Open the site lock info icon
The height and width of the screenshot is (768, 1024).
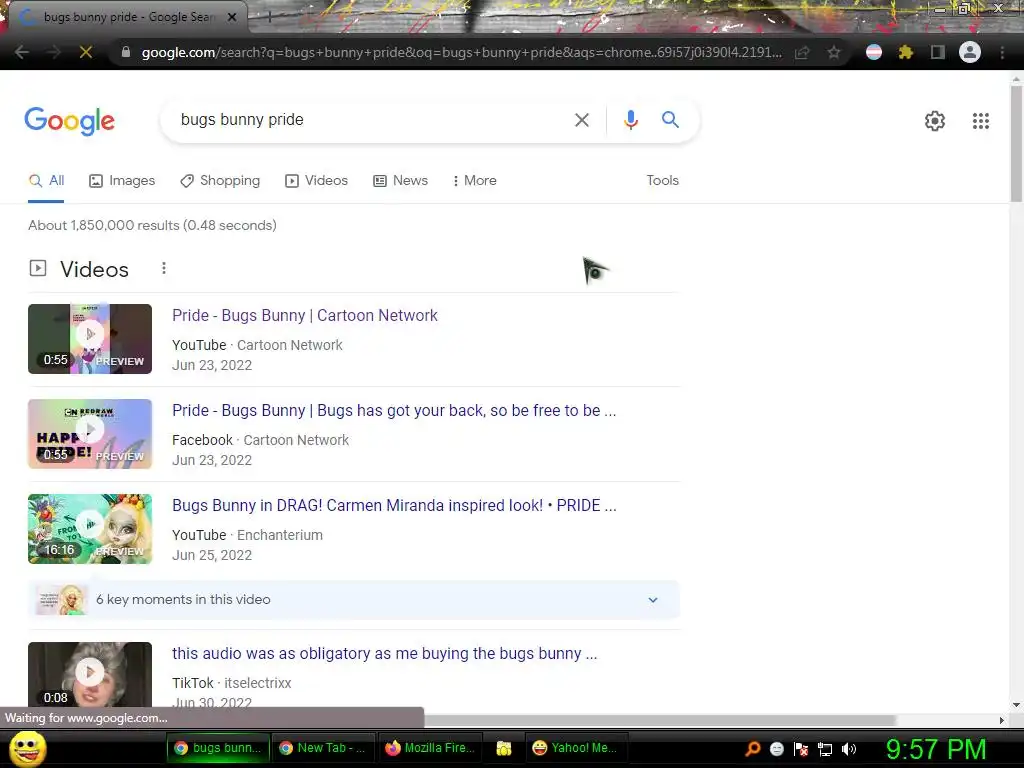pos(126,52)
